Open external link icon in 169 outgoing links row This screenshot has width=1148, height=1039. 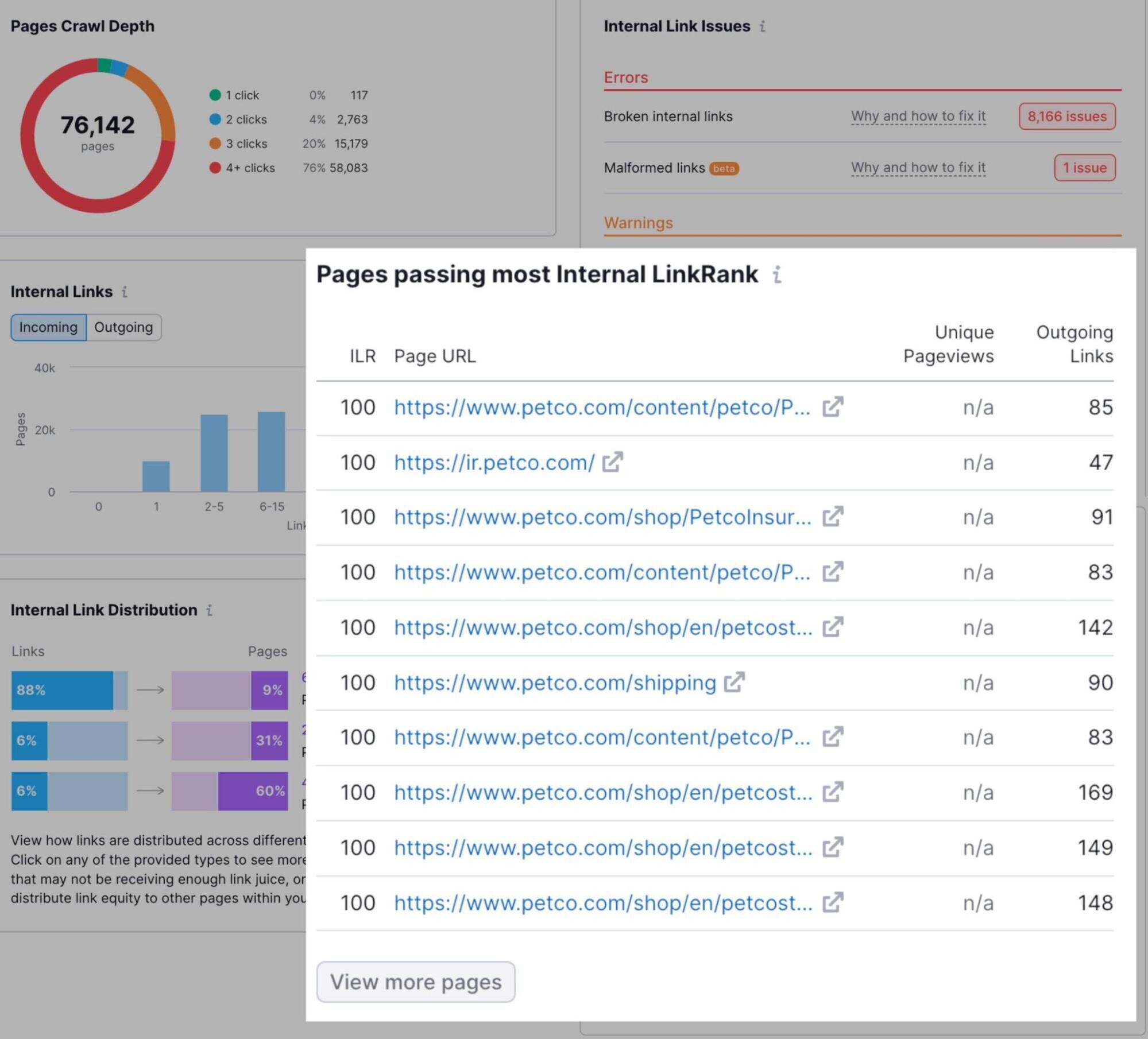[x=833, y=792]
